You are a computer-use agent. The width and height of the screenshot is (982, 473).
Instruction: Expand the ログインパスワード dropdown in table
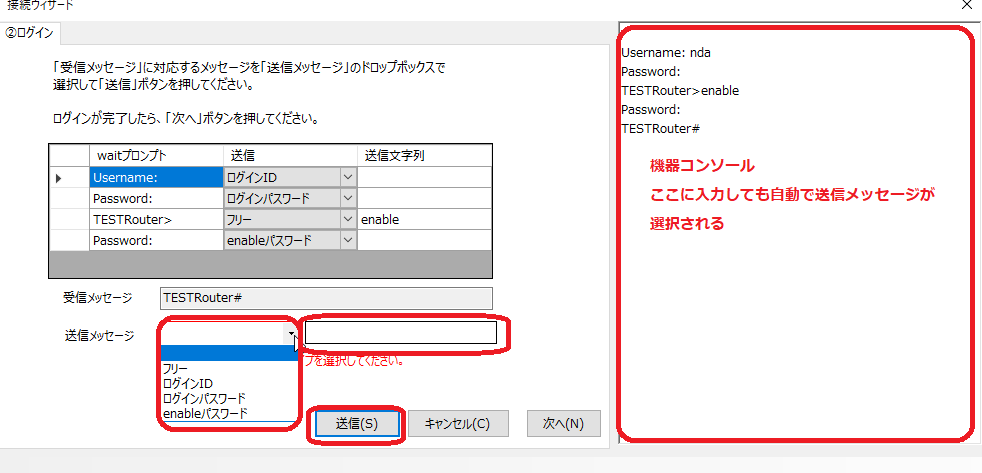click(348, 198)
